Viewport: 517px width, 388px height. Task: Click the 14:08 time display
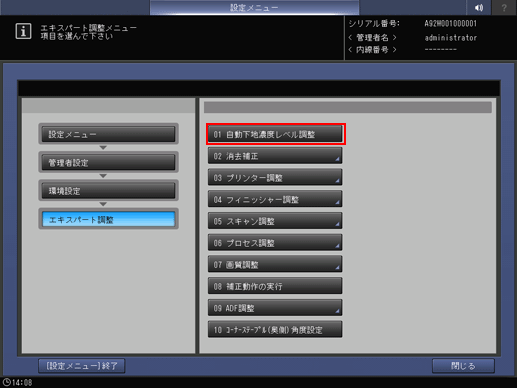pos(22,382)
